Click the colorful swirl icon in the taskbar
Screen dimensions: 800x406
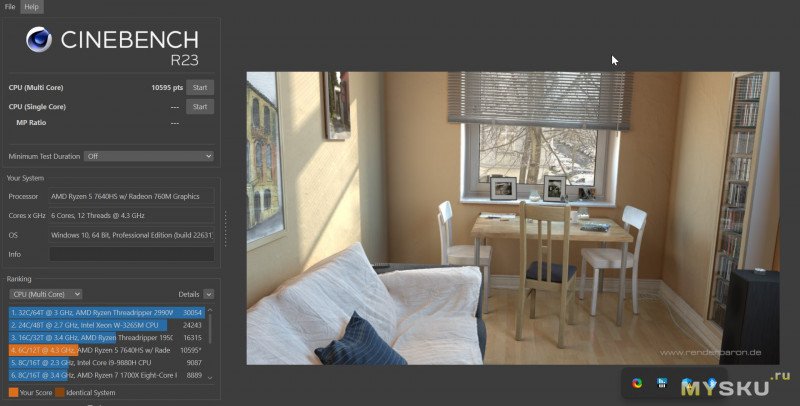tap(637, 384)
